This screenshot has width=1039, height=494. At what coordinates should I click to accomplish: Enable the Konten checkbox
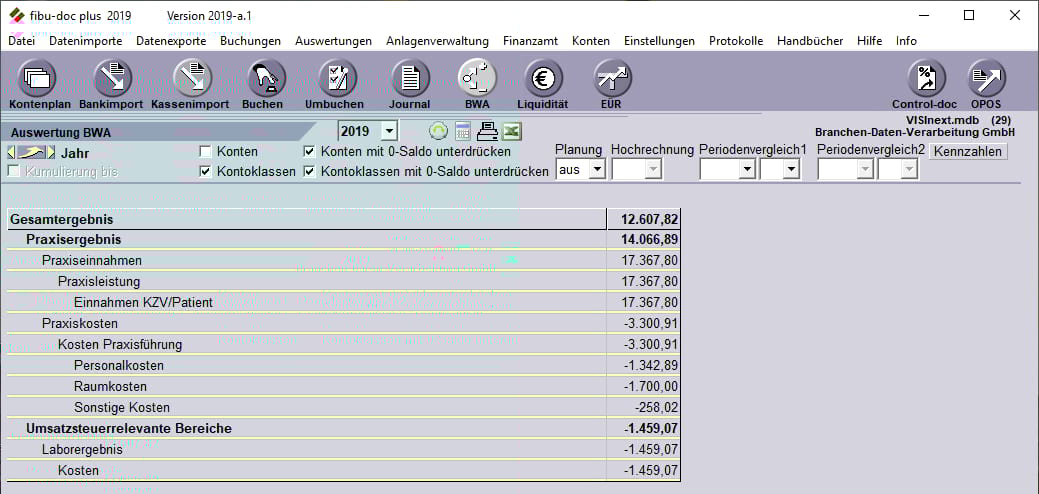tap(205, 152)
